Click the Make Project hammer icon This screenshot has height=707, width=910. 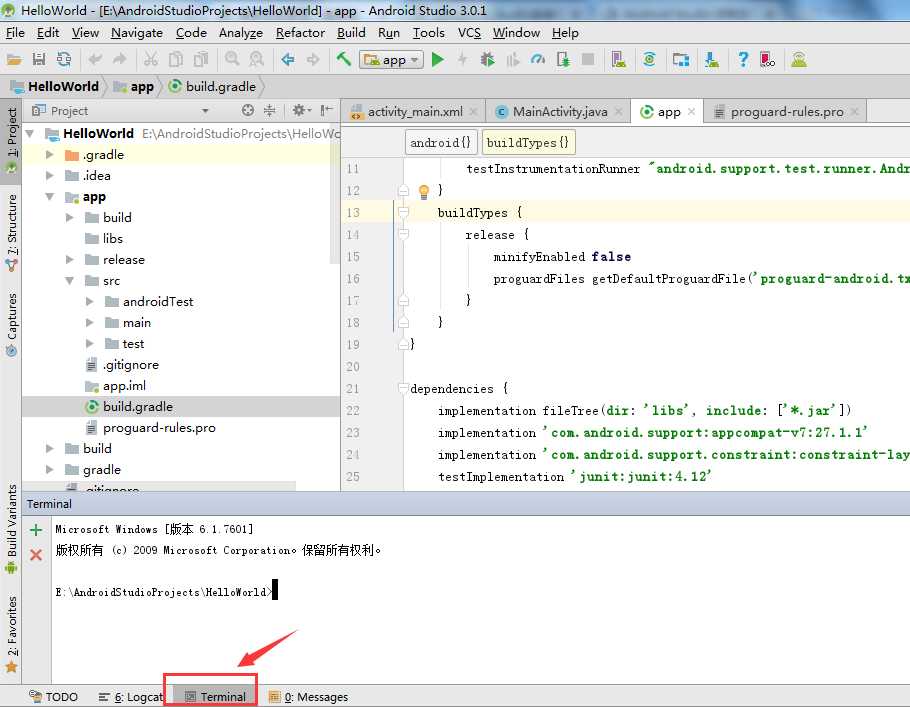[344, 59]
